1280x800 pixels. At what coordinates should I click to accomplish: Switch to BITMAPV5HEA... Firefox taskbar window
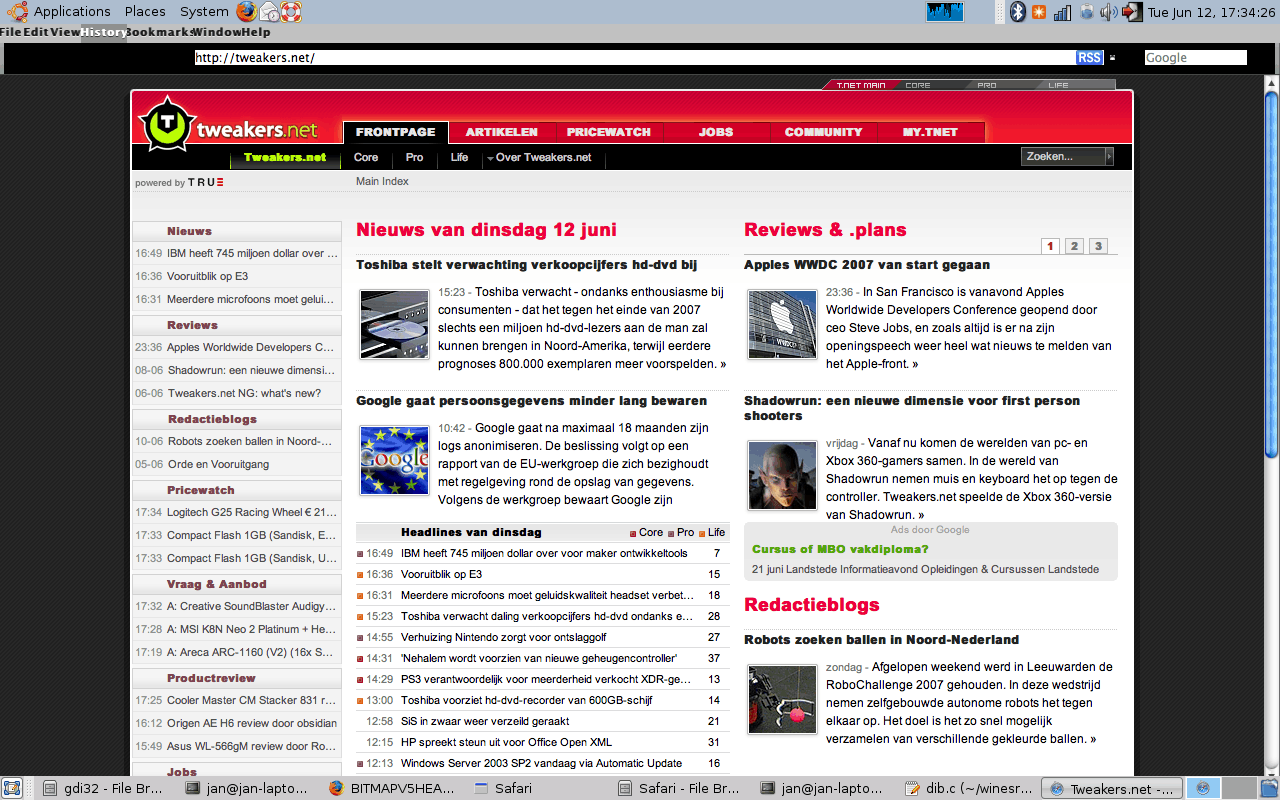[x=394, y=788]
